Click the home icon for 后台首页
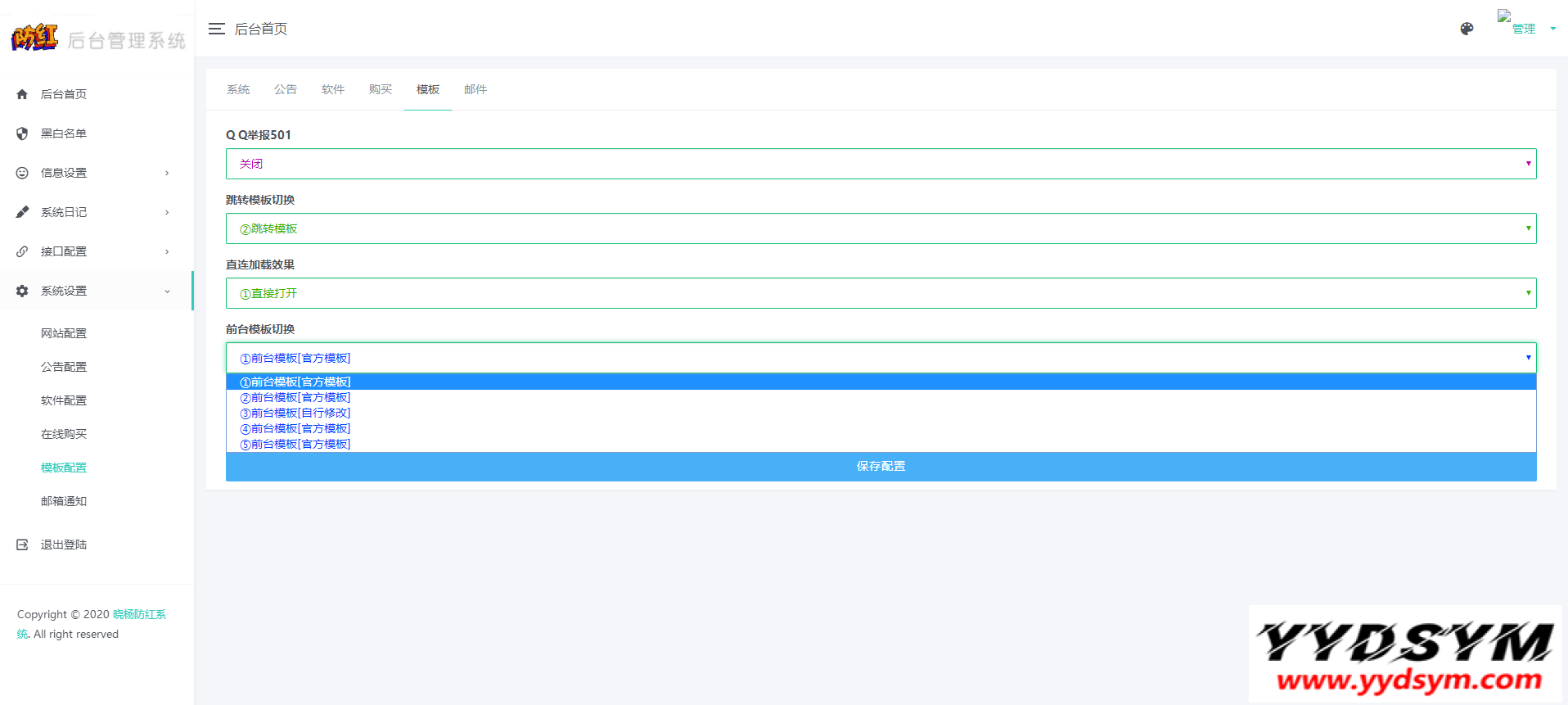The height and width of the screenshot is (705, 1568). (x=22, y=94)
